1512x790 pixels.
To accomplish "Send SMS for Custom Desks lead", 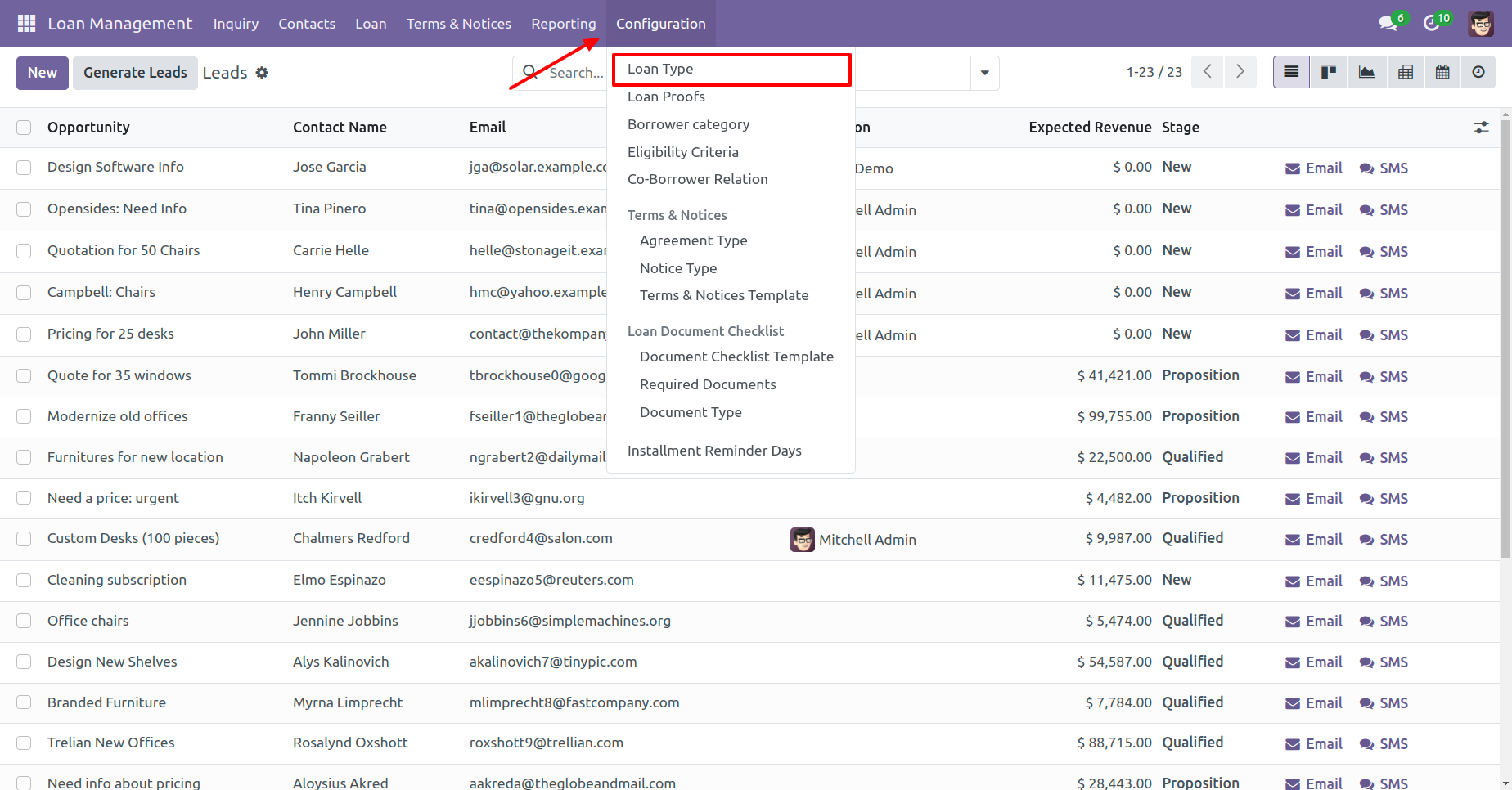I will 1384,540.
